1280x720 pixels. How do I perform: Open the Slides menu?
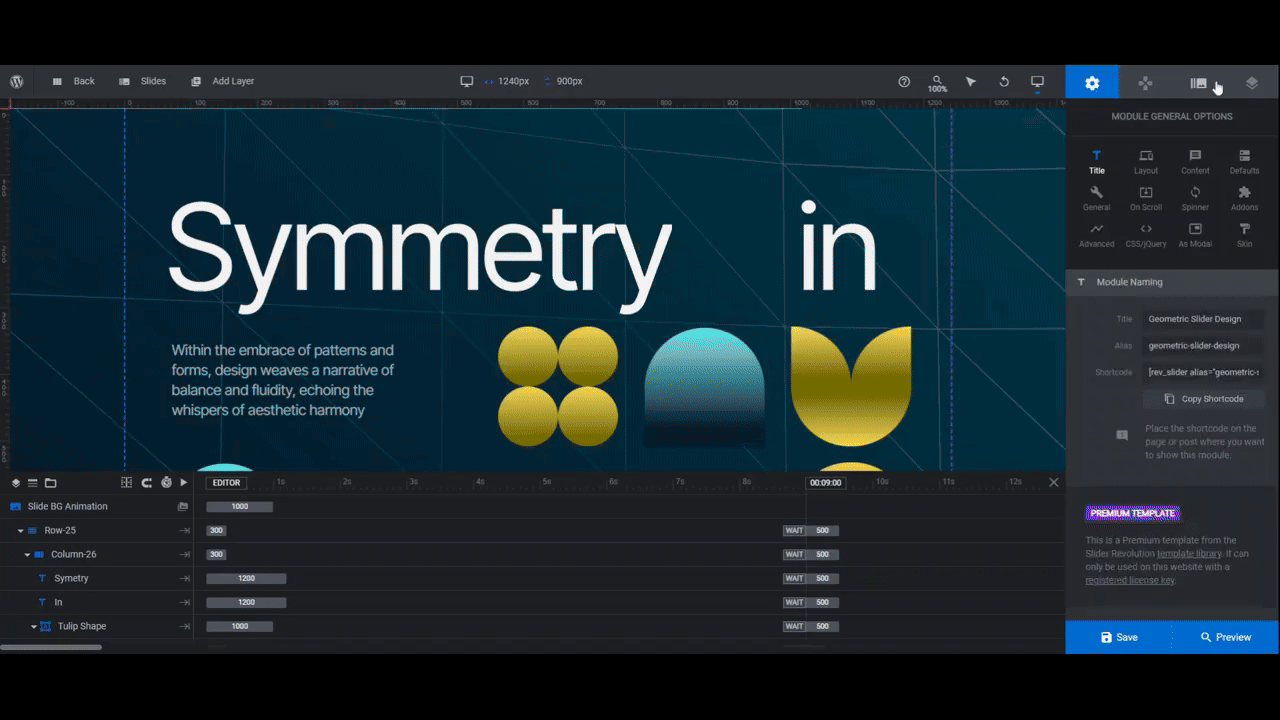coord(142,81)
